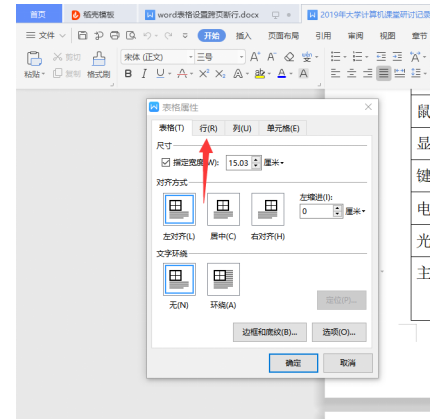The width and height of the screenshot is (438, 420).
Task: Click Decrease Font Size icon
Action: click(272, 57)
